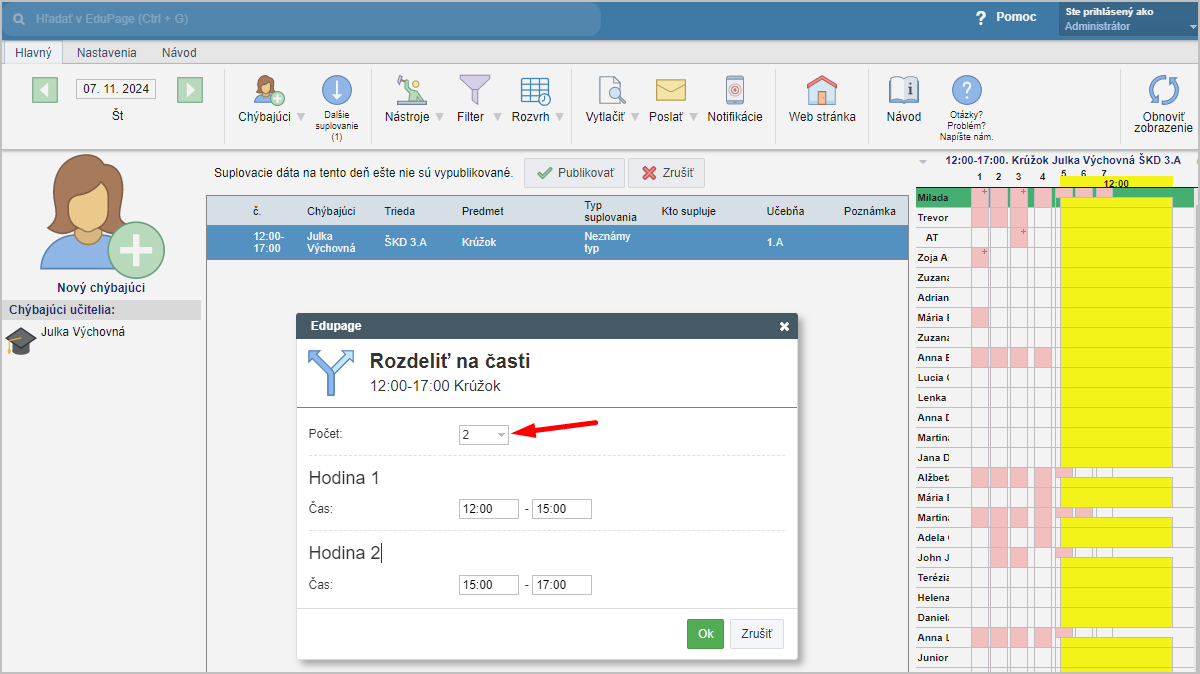Go to the previous day arrow
The image size is (1200, 674).
coord(45,90)
